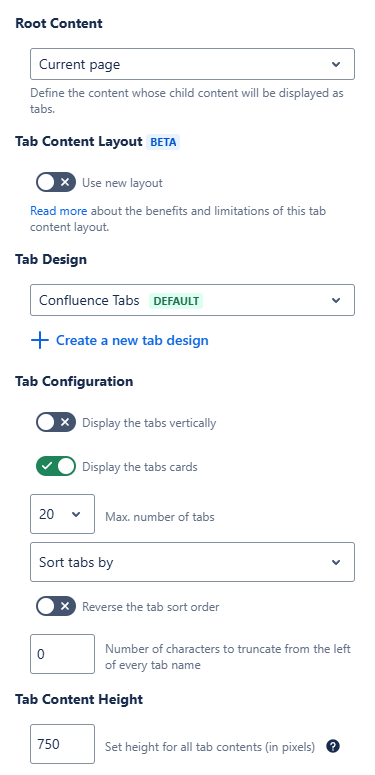Click the truncate characters input field
Viewport: 375px width, 775px height.
pyautogui.click(x=62, y=654)
